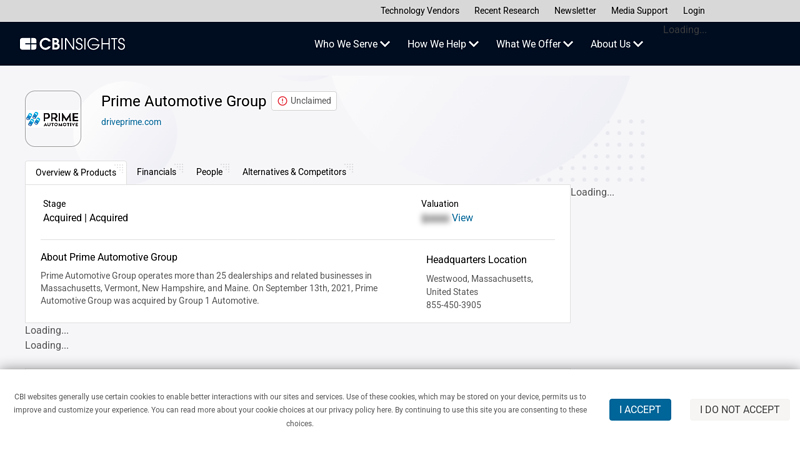This screenshot has width=800, height=450.
Task: Click the blurred valuation value
Action: [x=435, y=218]
